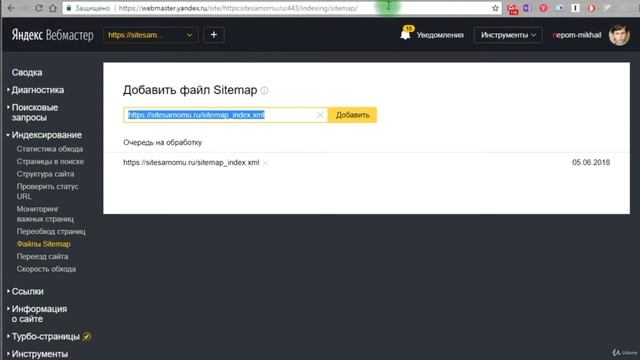Click the info icon beside Добавить файл Sitemap

[x=264, y=91]
